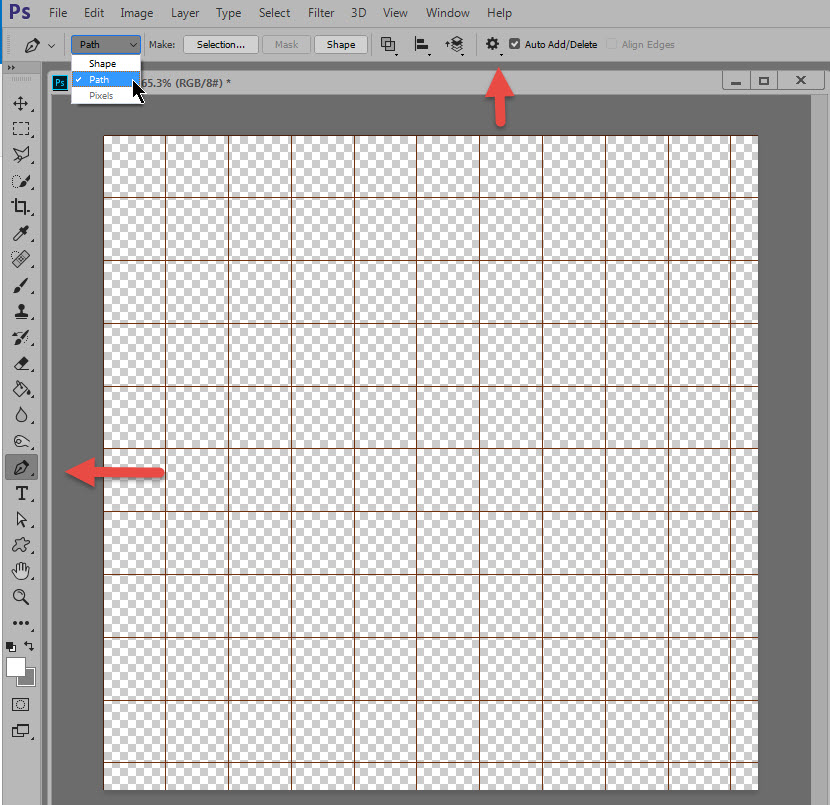Open the Help menu

[x=499, y=13]
